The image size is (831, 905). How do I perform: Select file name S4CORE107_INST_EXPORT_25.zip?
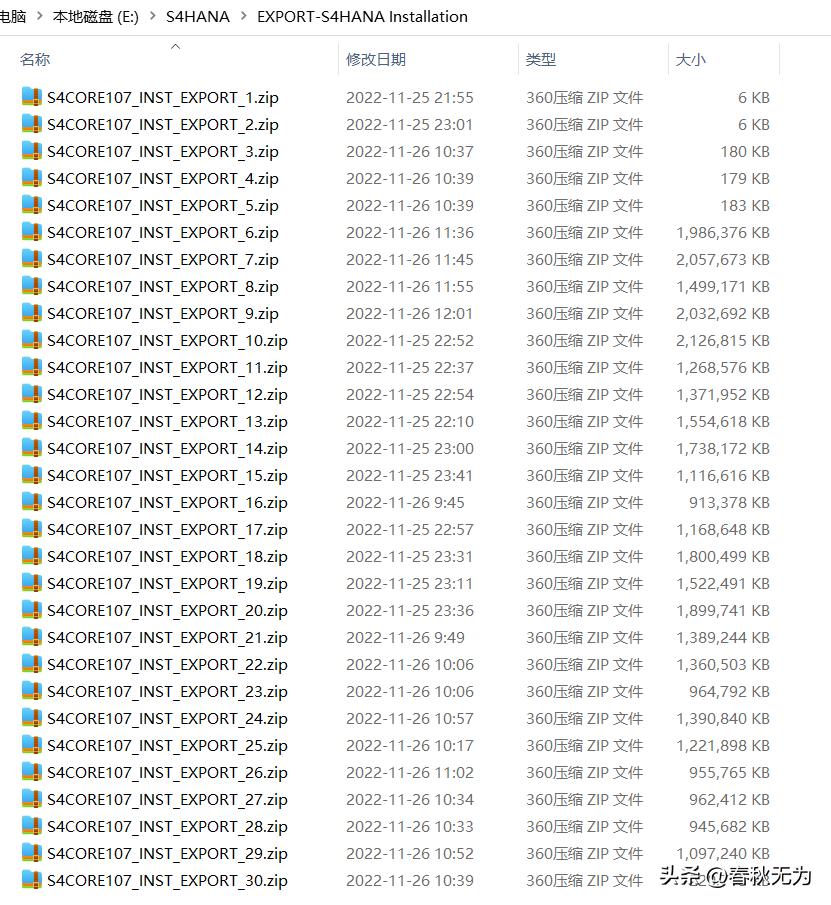coord(167,746)
